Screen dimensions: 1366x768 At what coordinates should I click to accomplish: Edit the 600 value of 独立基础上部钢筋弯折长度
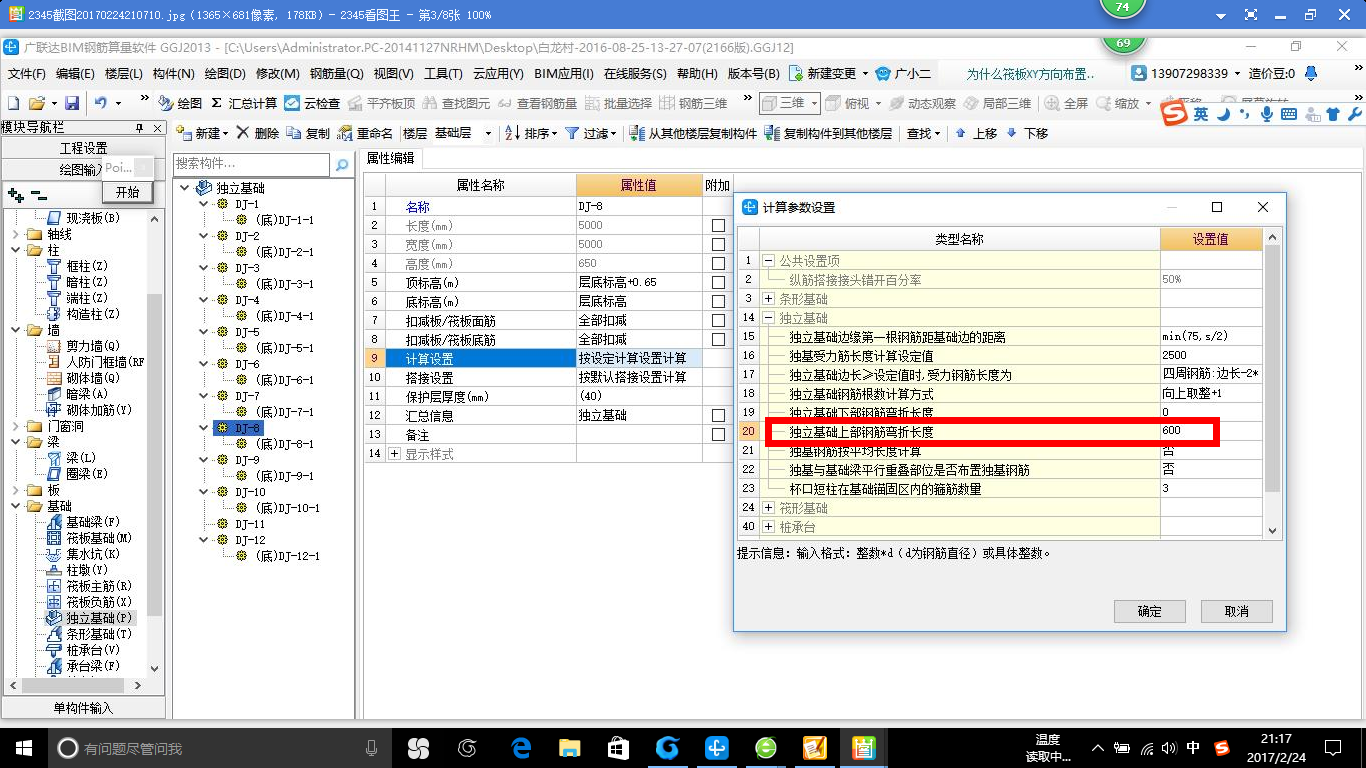click(x=1209, y=431)
